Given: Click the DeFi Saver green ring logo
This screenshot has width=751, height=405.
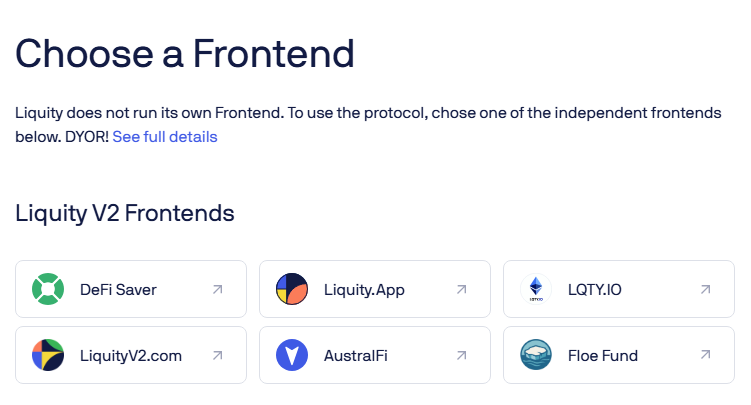Looking at the screenshot, I should [47, 290].
